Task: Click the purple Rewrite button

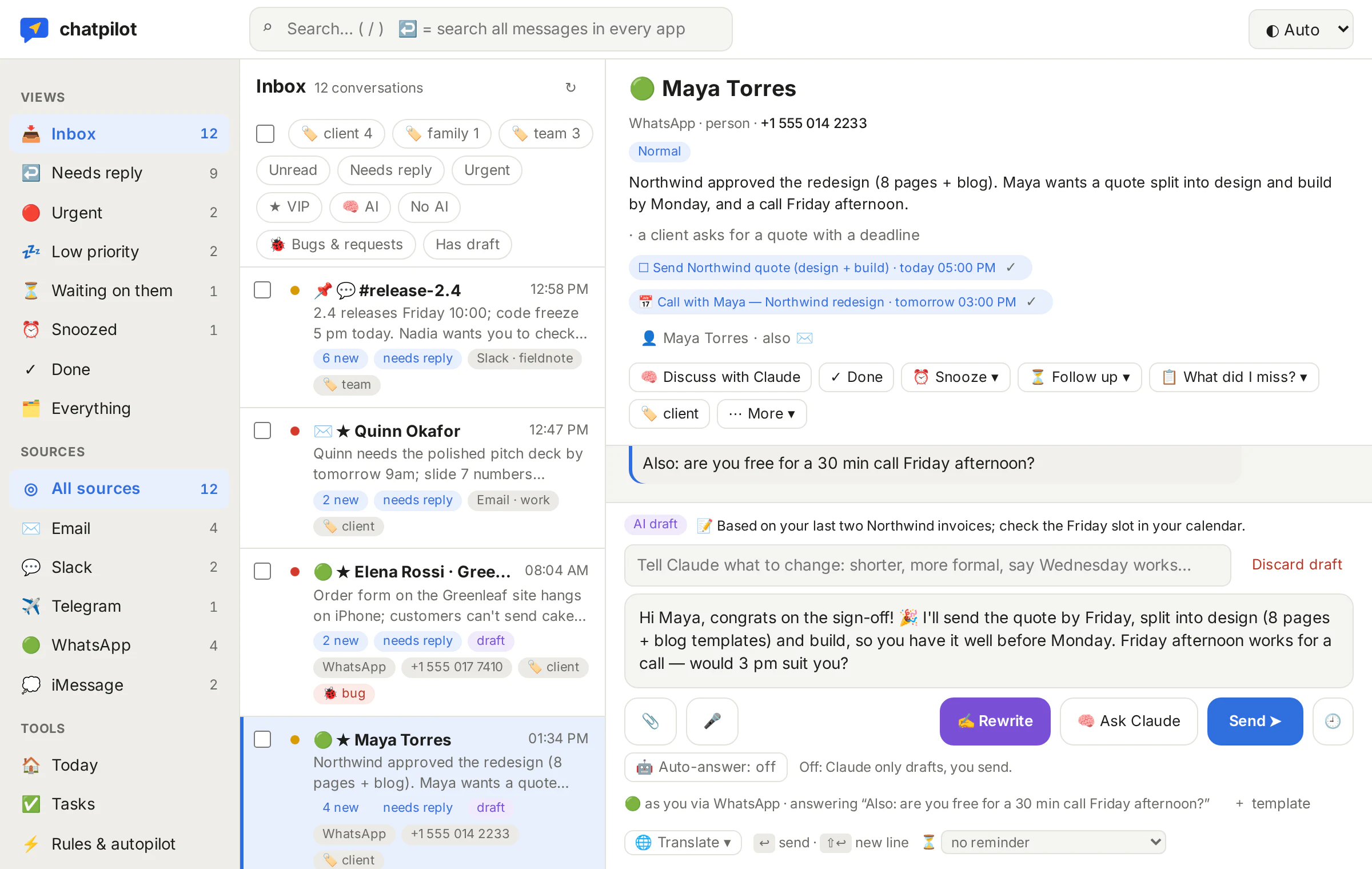Action: point(995,721)
